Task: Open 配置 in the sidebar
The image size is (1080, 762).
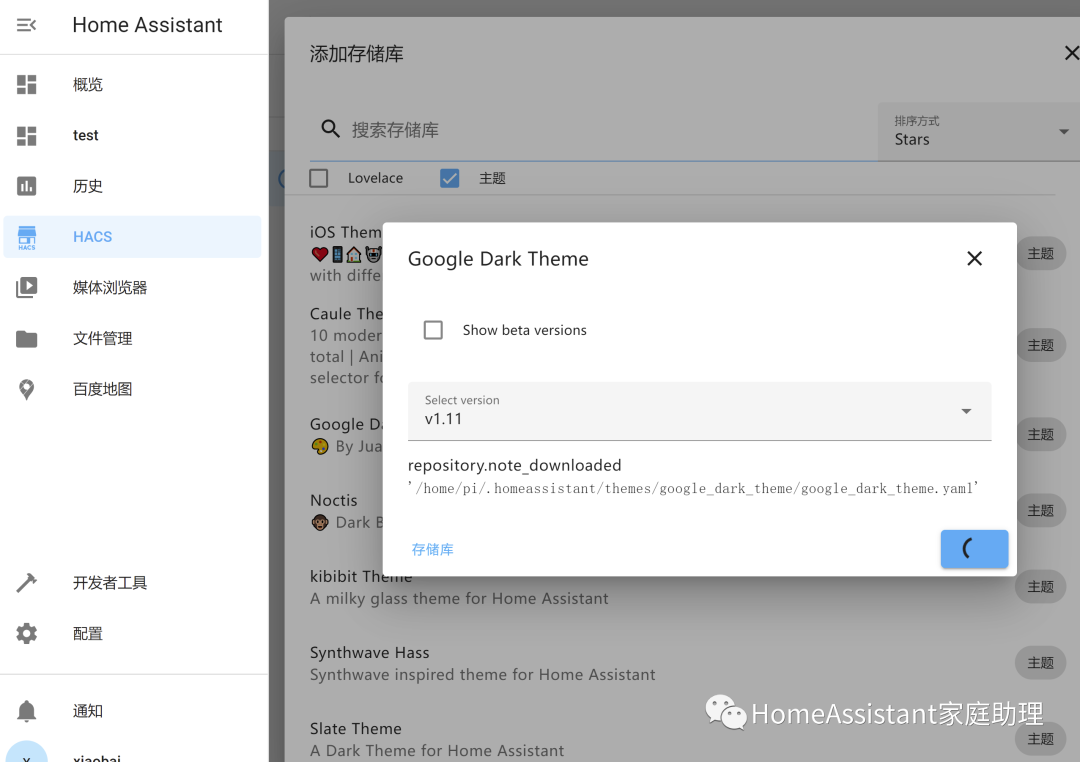Action: click(132, 634)
